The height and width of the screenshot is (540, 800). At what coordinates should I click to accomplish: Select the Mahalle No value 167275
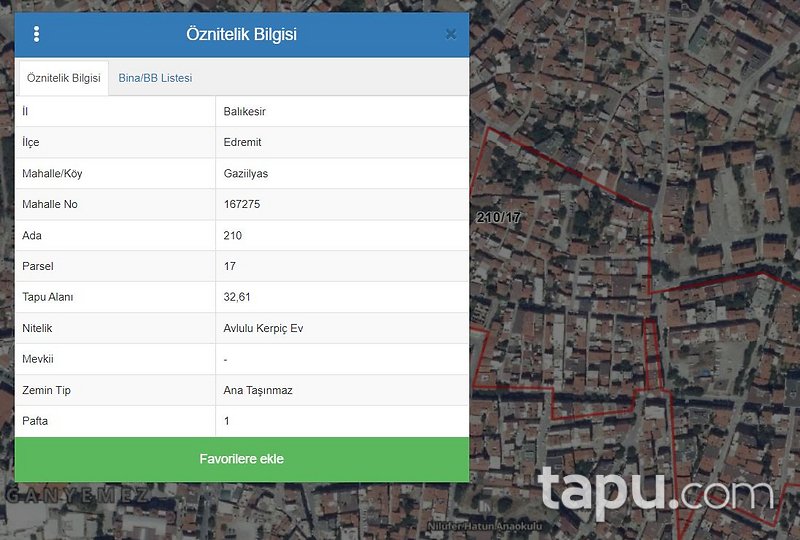click(242, 204)
